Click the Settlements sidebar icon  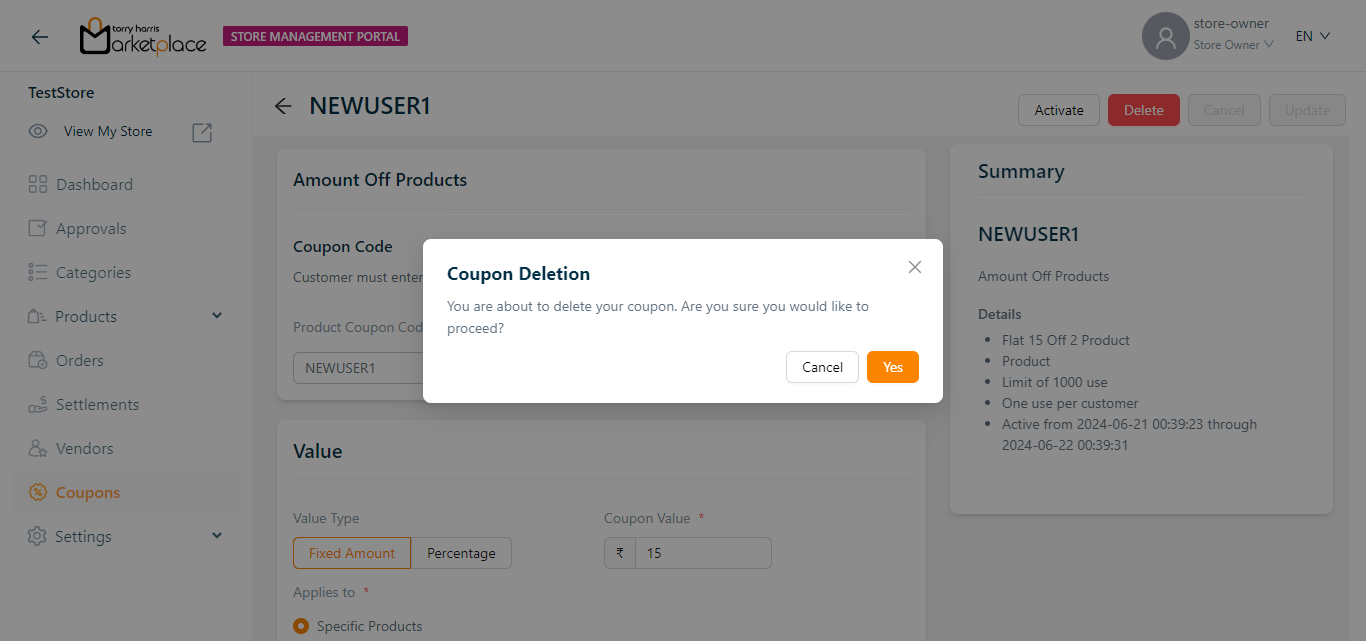[x=38, y=405]
